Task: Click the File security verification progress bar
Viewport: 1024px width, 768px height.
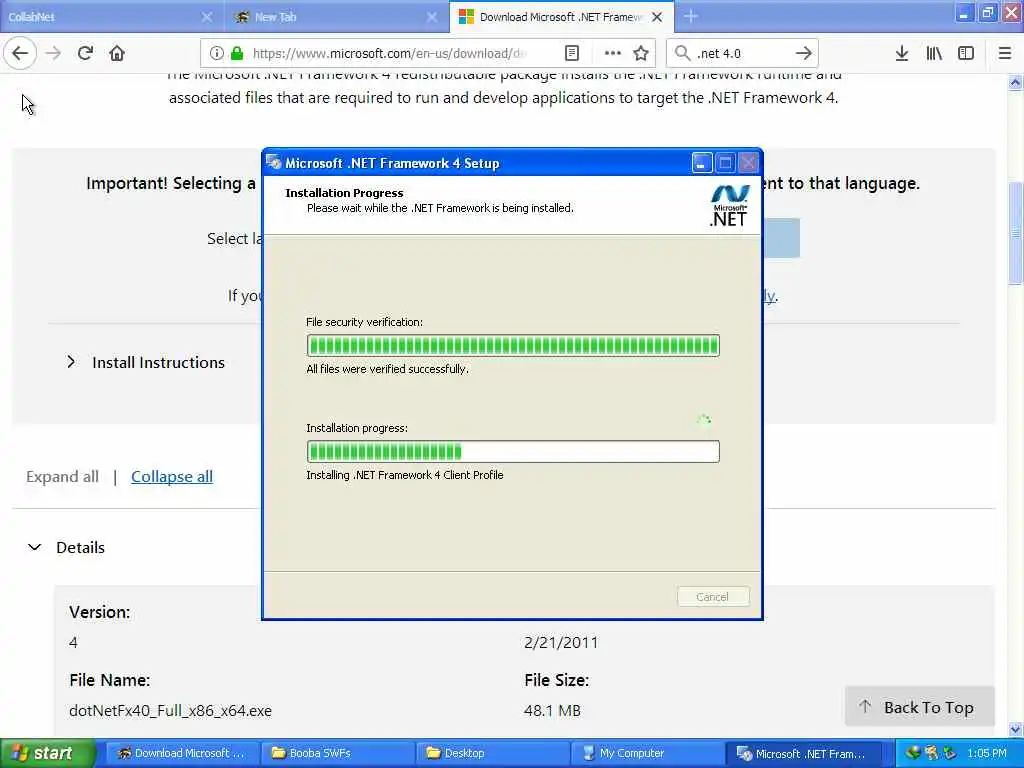Action: point(513,345)
